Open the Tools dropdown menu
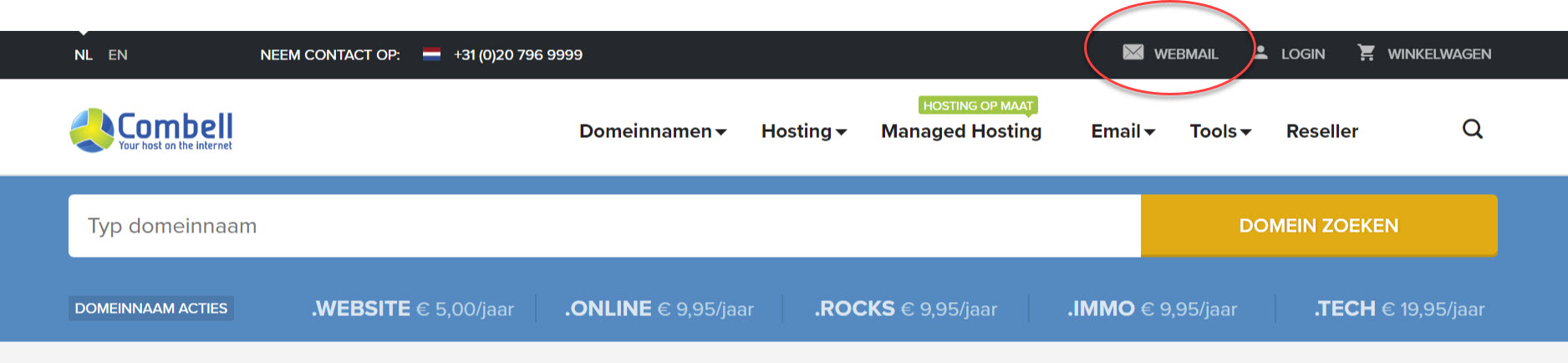The image size is (1568, 363). pyautogui.click(x=1220, y=131)
